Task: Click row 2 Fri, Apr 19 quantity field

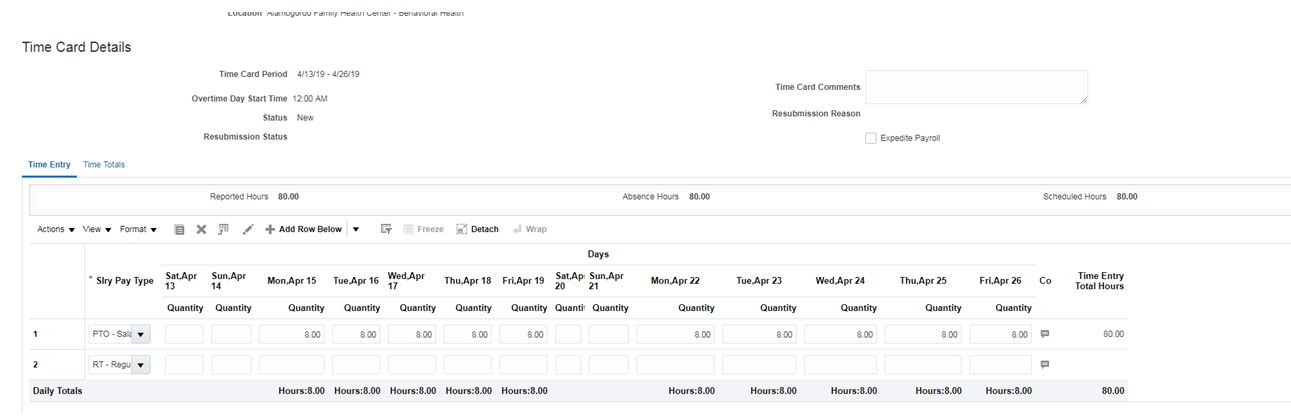Action: (524, 365)
